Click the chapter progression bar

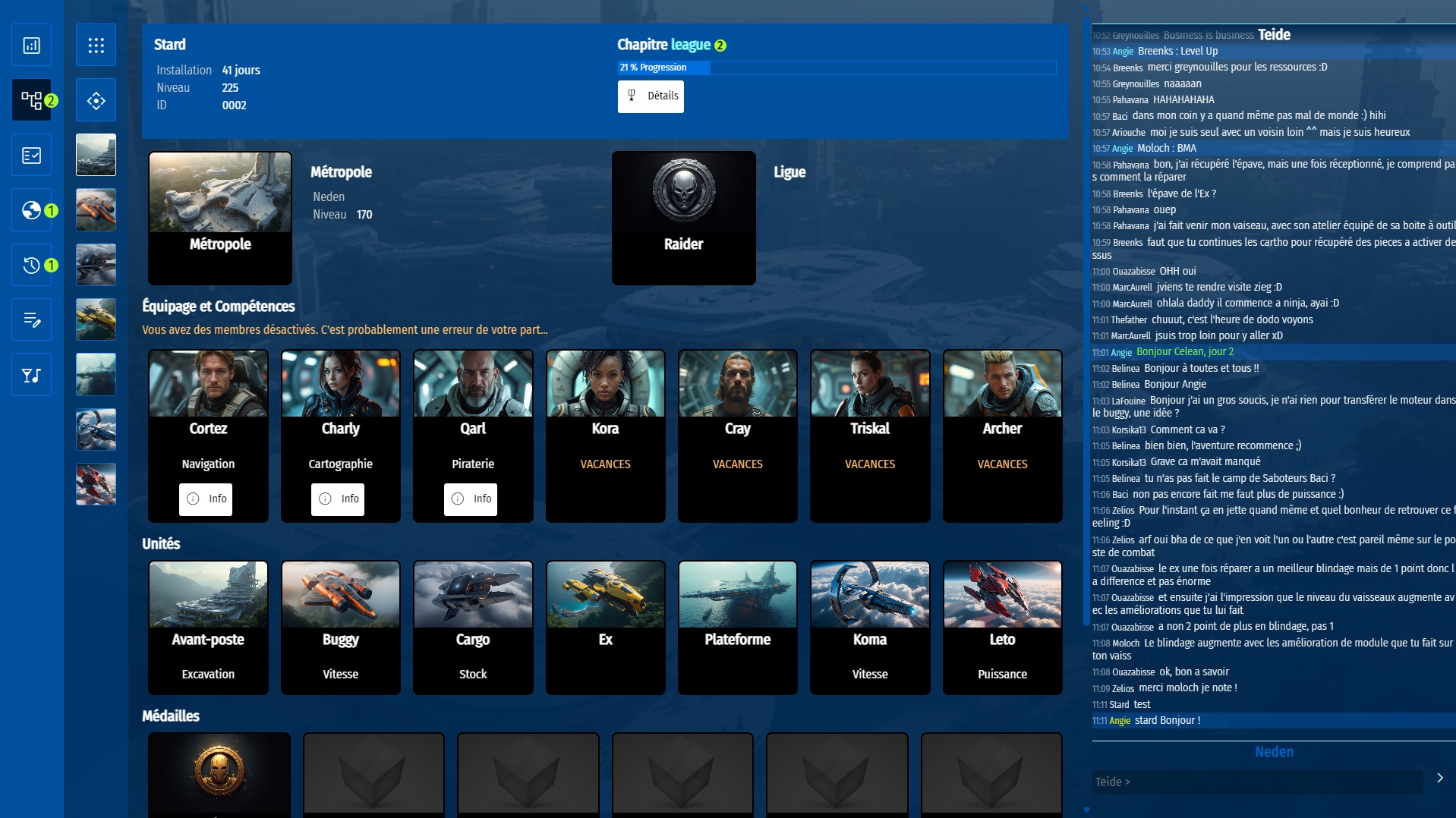pyautogui.click(x=837, y=68)
